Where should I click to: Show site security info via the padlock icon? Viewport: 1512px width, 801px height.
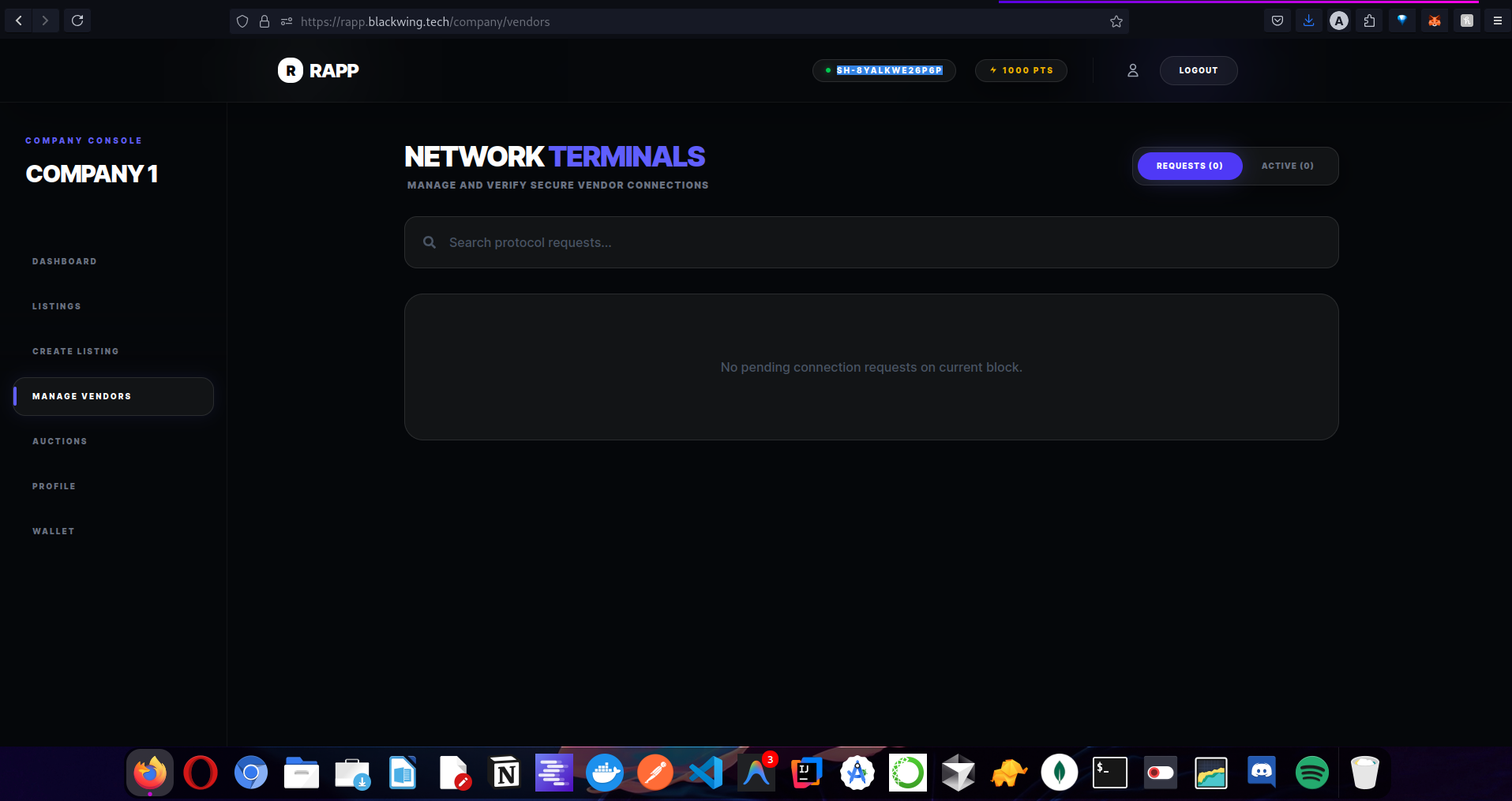pyautogui.click(x=265, y=21)
